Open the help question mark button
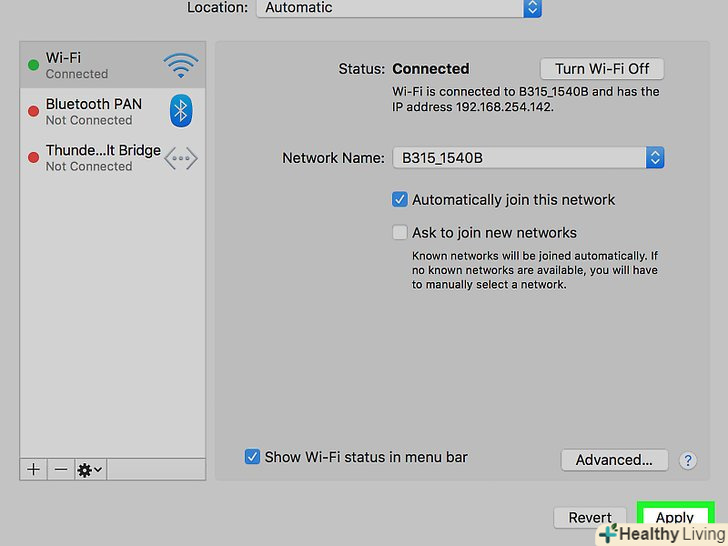Image resolution: width=728 pixels, height=546 pixels. (x=688, y=461)
